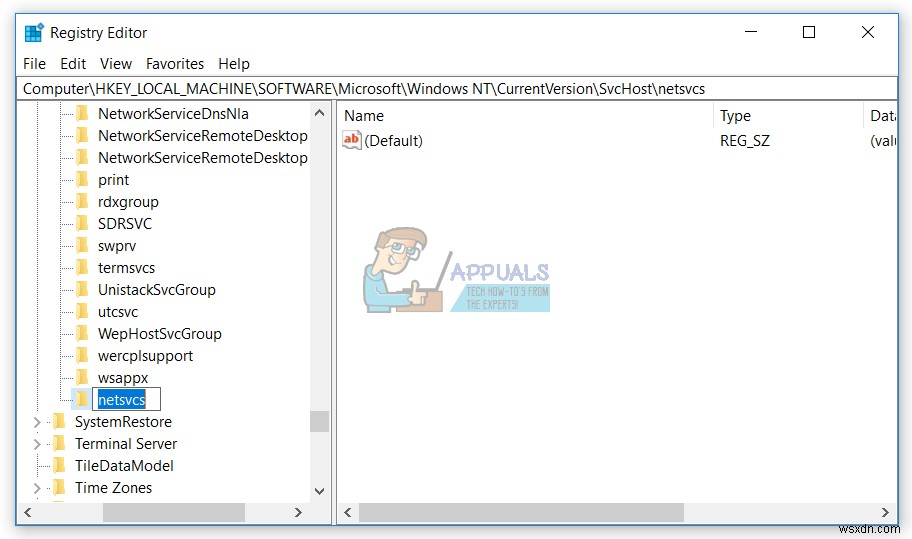Screen dimensions: 912x539
Task: Open the Favorites menu
Action: click(174, 64)
